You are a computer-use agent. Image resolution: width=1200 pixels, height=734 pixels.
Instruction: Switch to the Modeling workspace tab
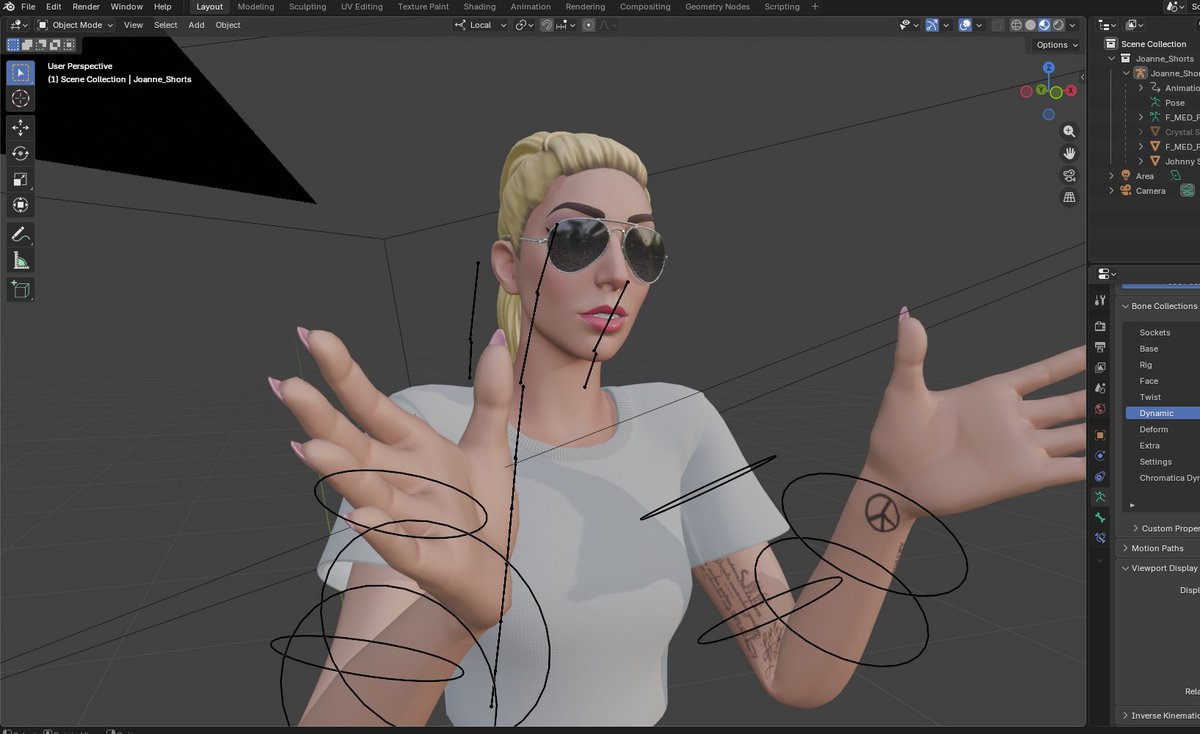point(256,6)
